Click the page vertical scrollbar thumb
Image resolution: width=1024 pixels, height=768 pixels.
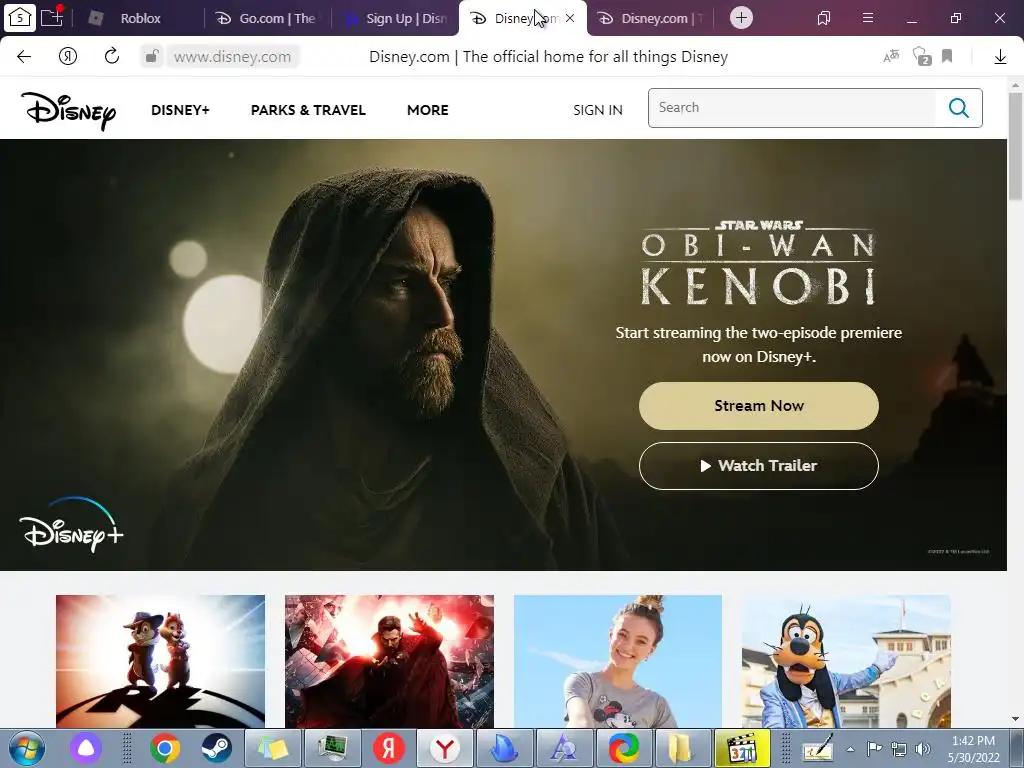(1016, 146)
